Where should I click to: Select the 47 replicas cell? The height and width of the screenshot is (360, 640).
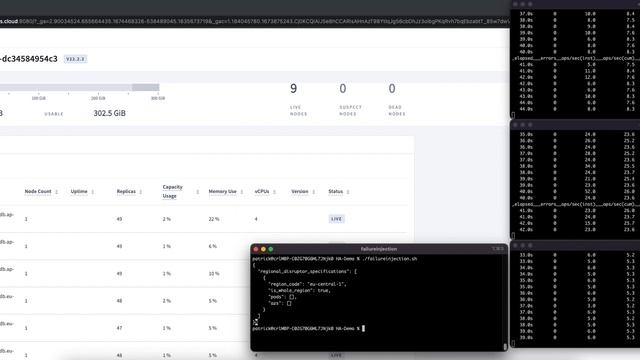coord(119,328)
